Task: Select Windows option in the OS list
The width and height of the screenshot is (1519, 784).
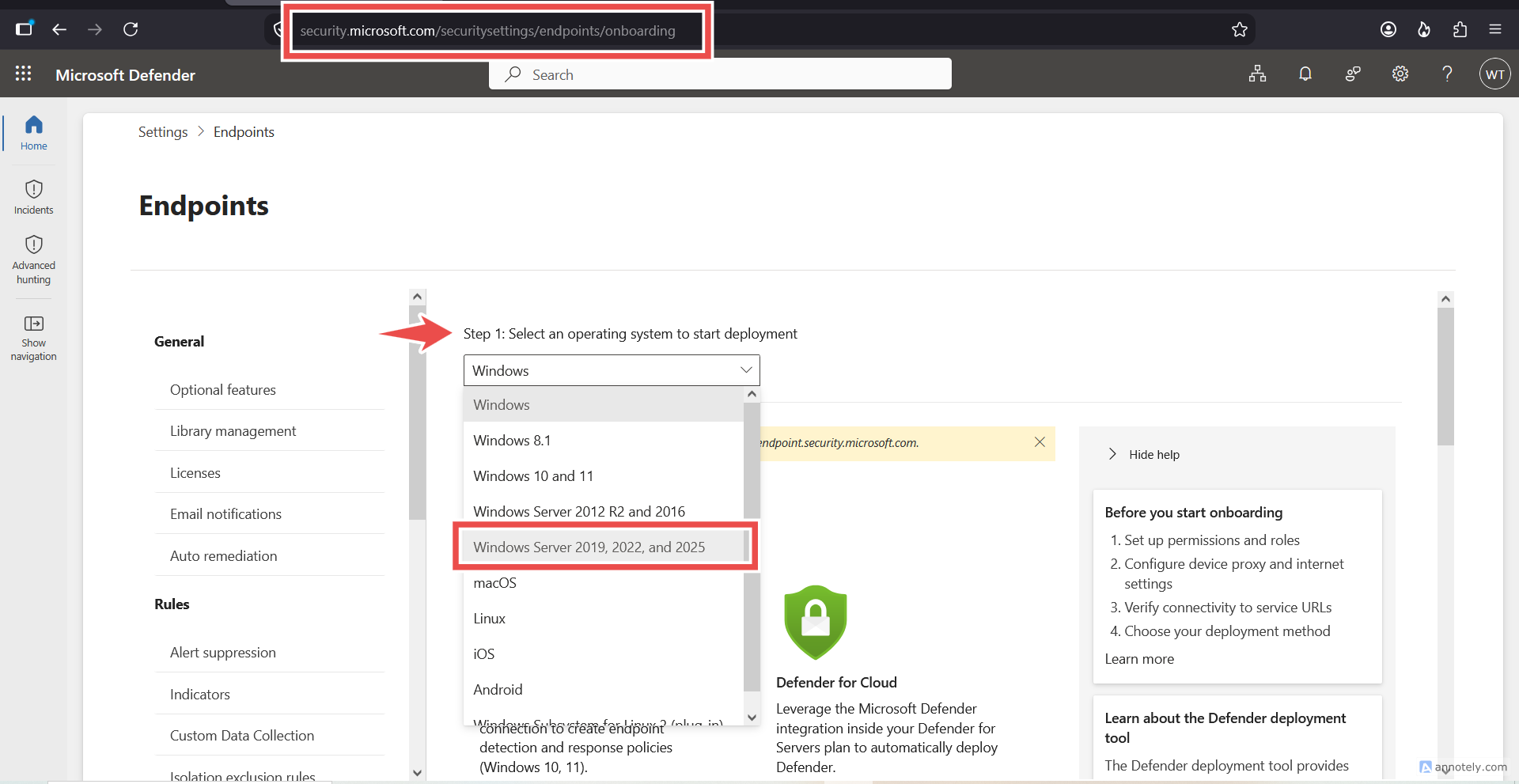Action: click(604, 404)
